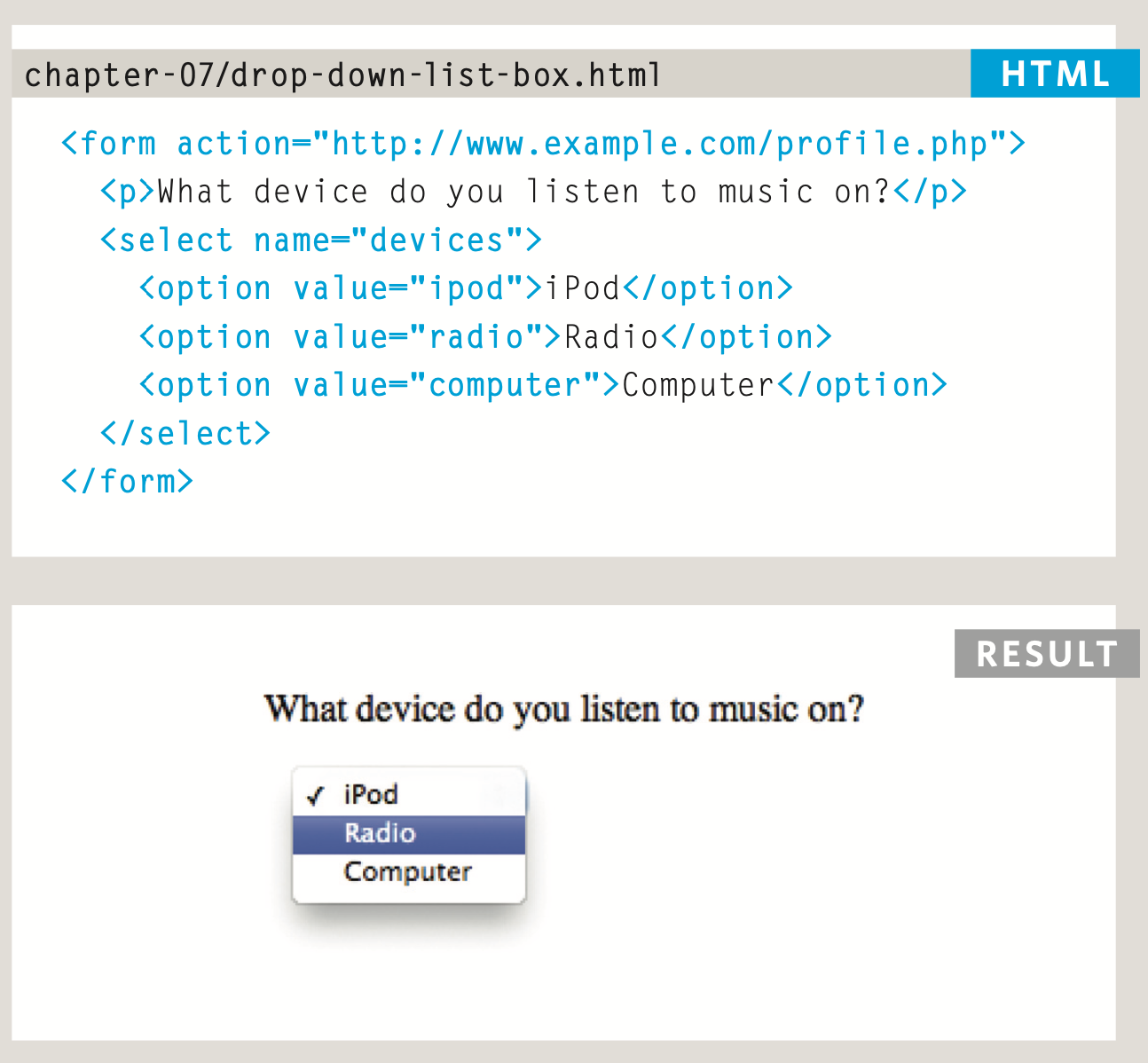The width and height of the screenshot is (1148, 1063).
Task: Pick Computer in the drop-down list
Action: tap(409, 873)
